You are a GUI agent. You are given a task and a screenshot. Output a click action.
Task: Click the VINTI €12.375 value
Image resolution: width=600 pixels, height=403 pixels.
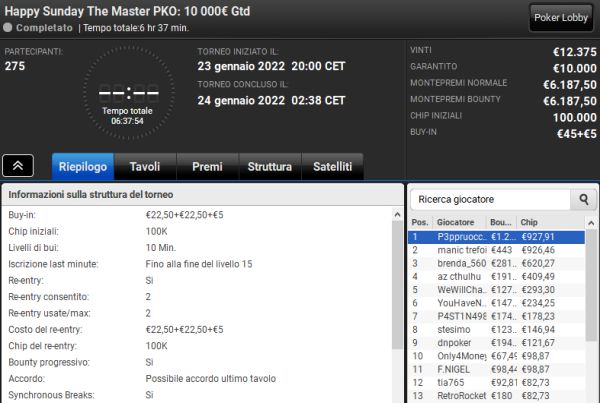[x=574, y=52]
